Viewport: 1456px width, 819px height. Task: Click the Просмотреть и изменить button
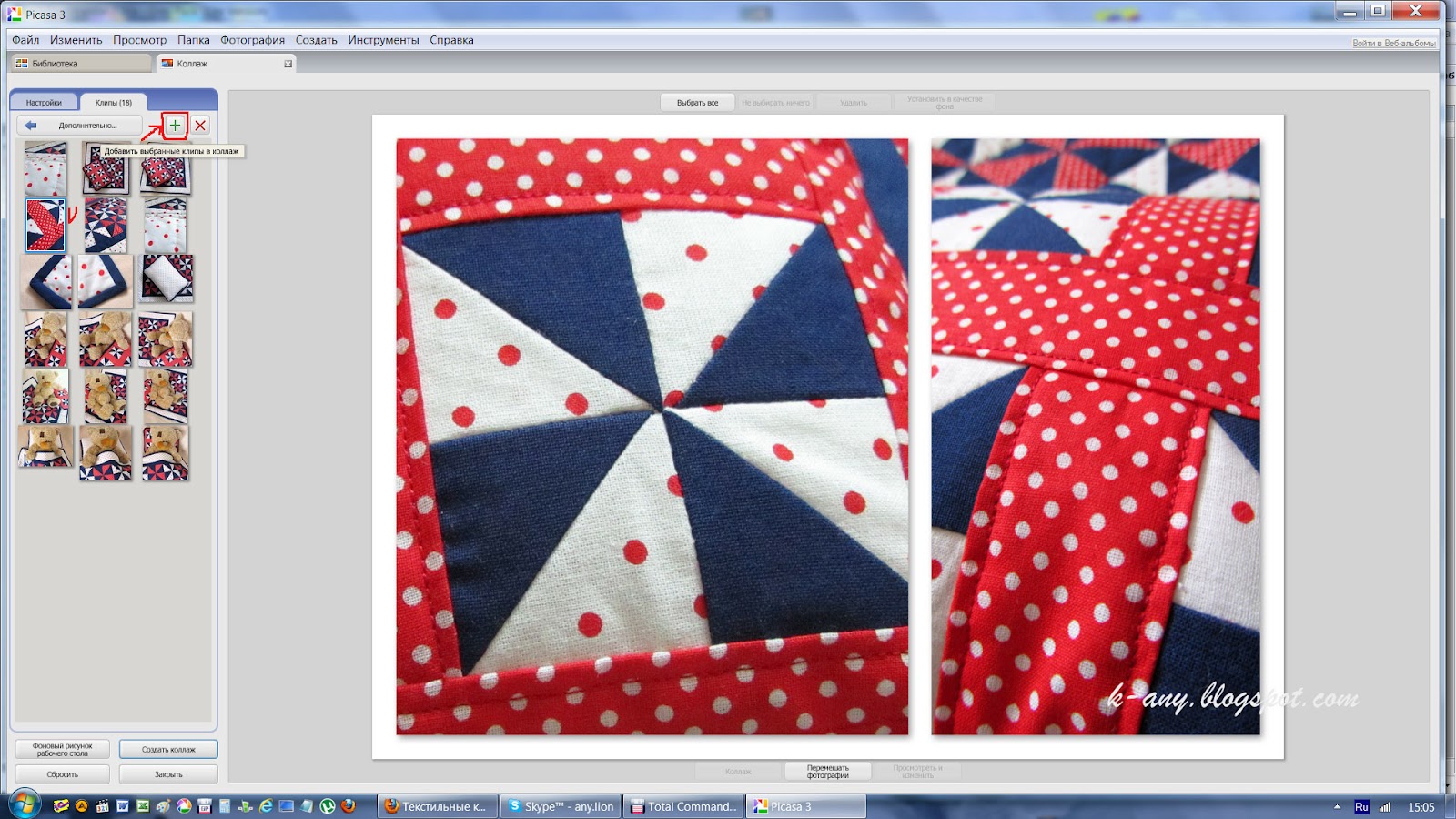tap(917, 772)
